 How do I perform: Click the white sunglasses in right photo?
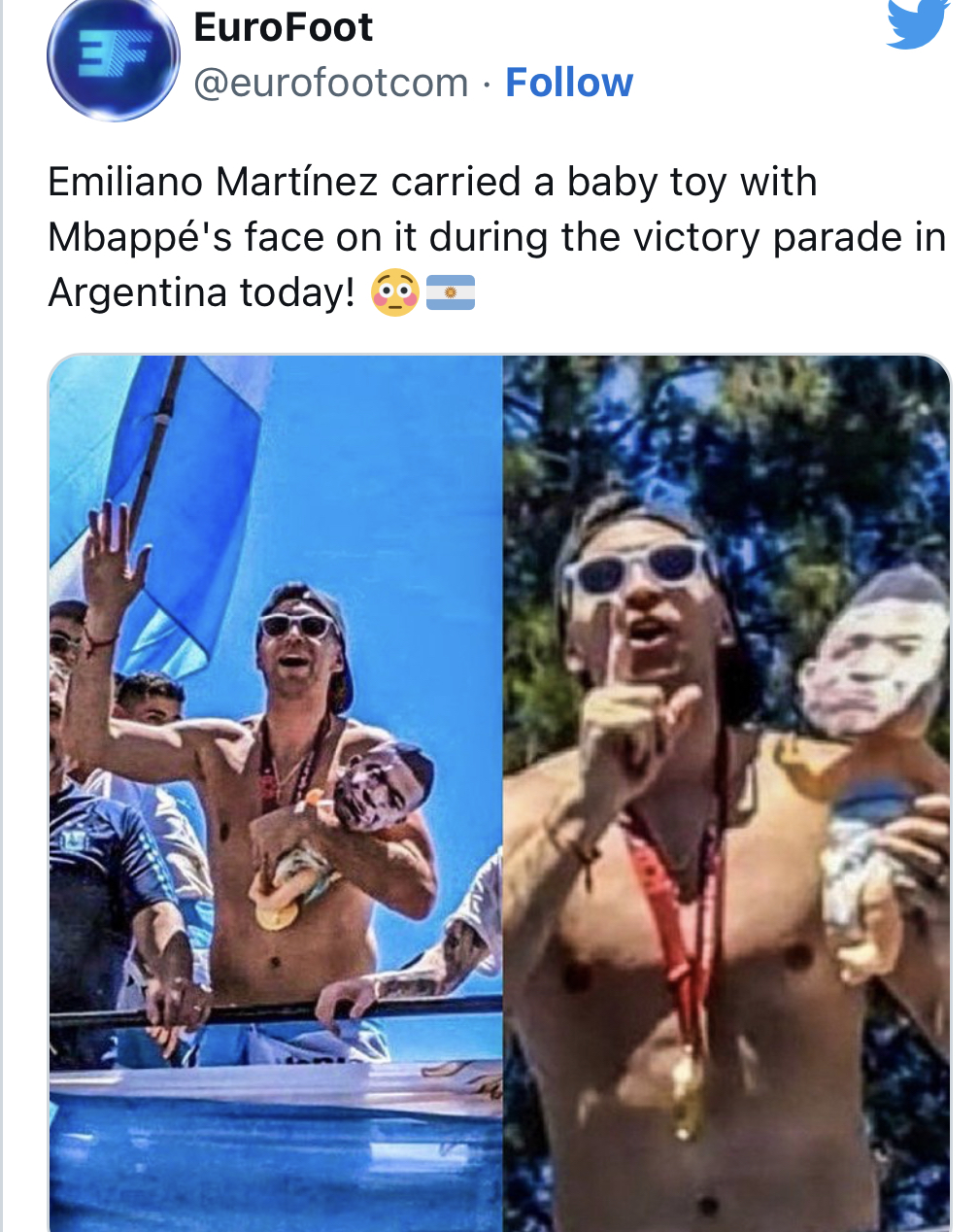[638, 571]
